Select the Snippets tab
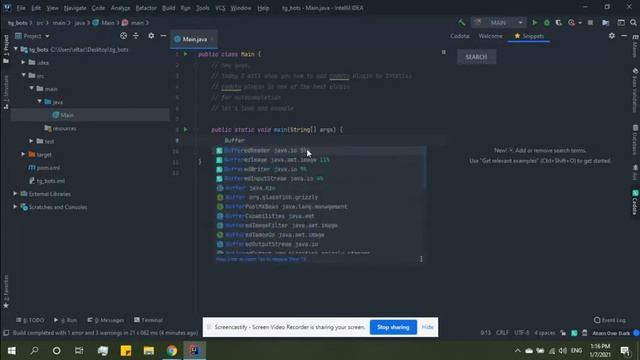Viewport: 640px width, 360px height. [x=529, y=36]
